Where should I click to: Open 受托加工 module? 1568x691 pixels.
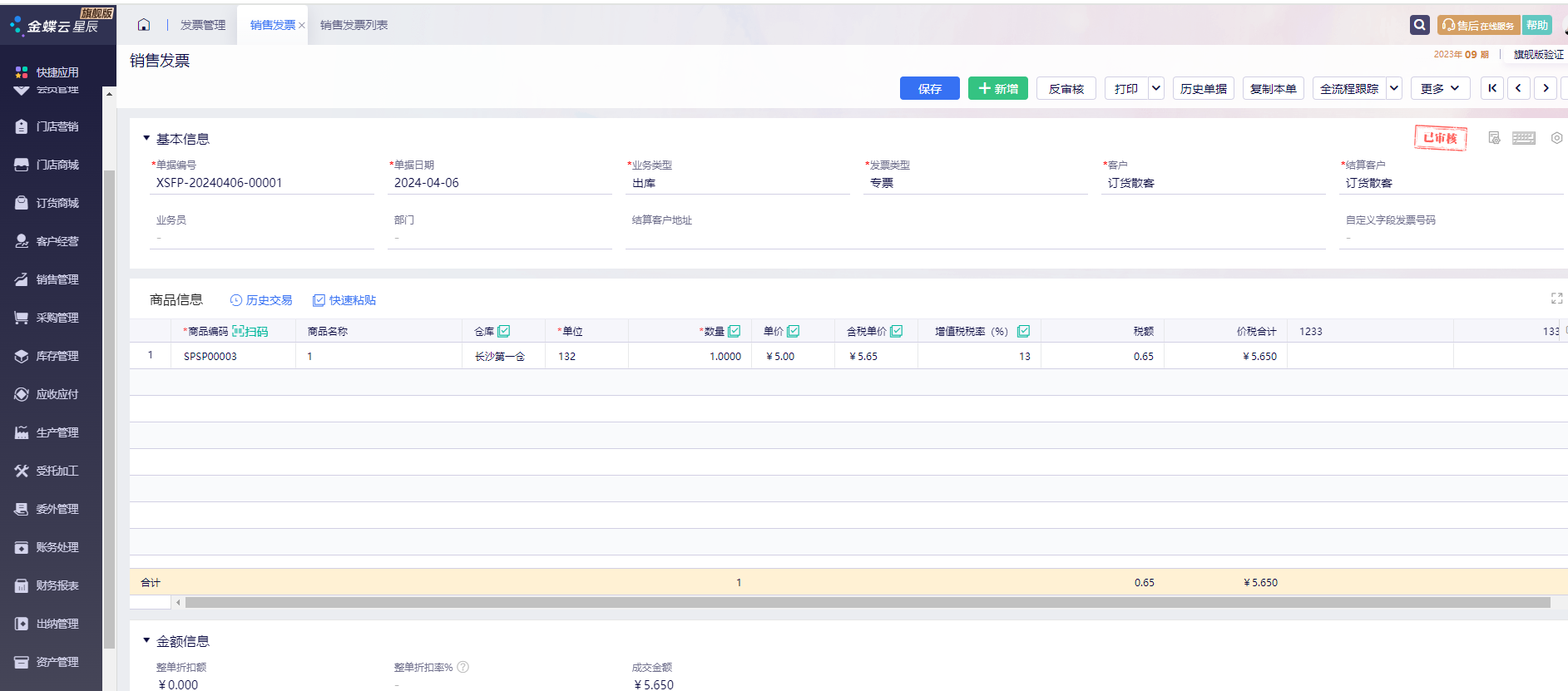tap(47, 471)
